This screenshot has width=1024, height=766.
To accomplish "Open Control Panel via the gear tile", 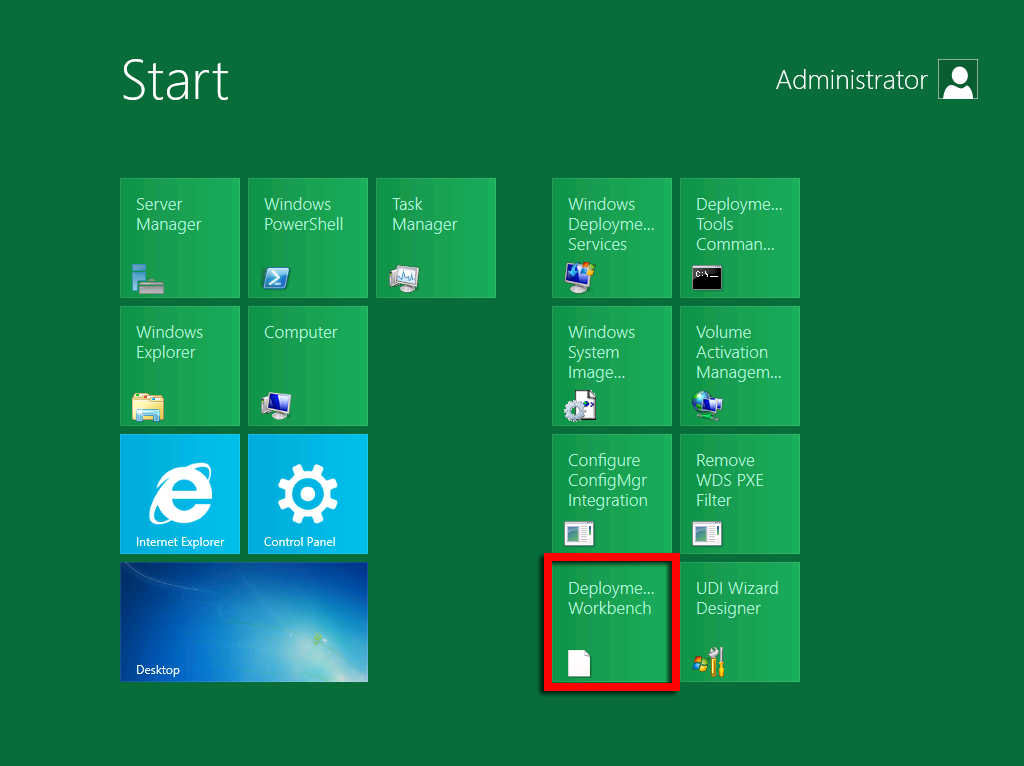I will (308, 494).
